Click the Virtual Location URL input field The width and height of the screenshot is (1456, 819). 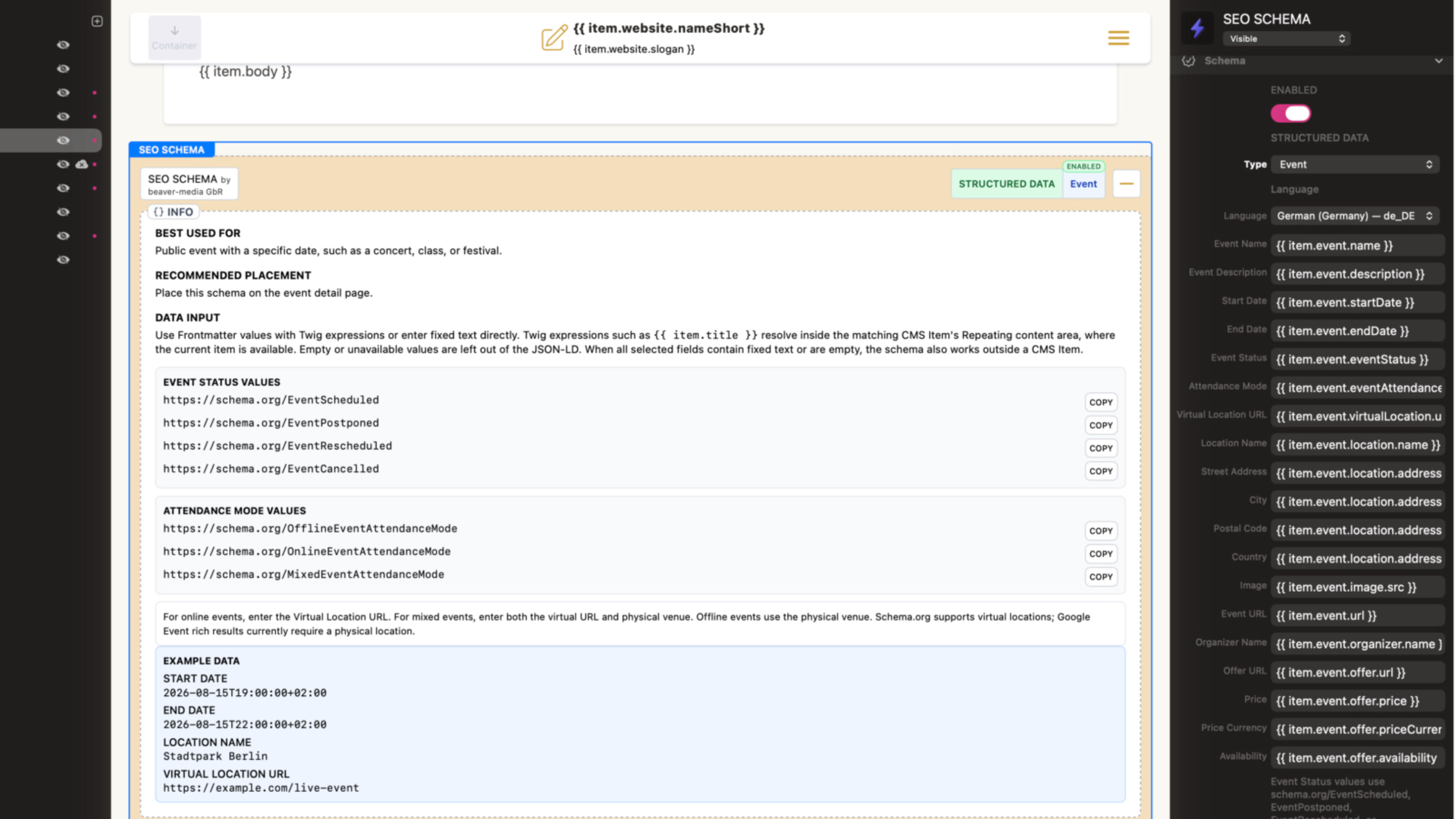(x=1358, y=416)
